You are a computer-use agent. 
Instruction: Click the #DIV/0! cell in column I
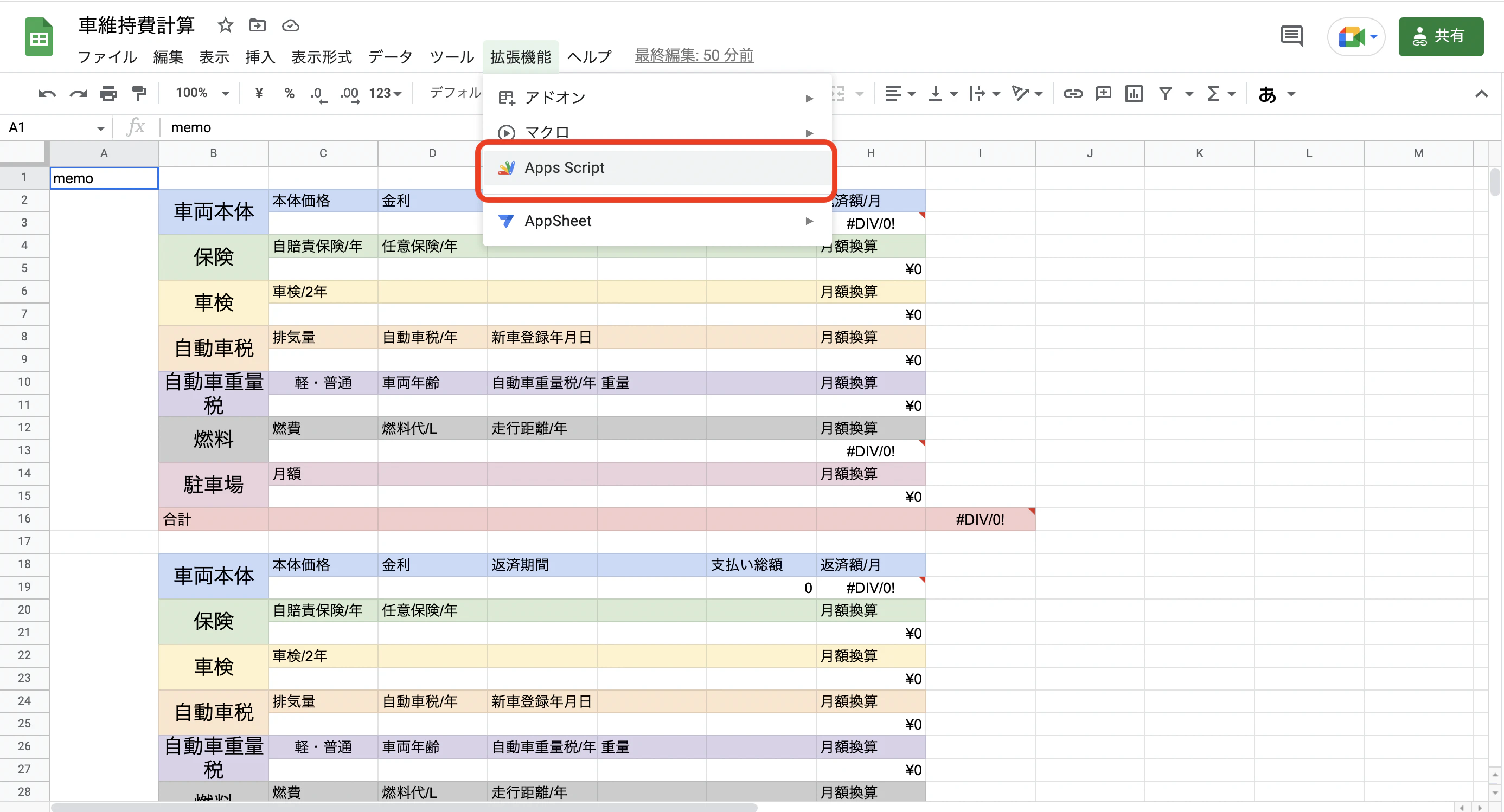tap(980, 519)
